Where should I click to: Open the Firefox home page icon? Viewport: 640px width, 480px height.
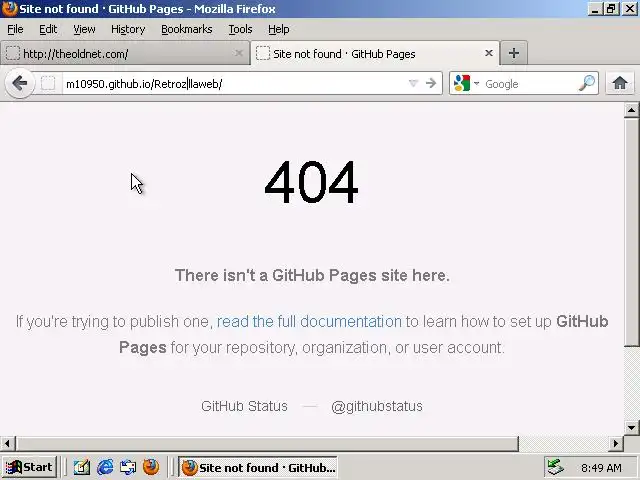[x=620, y=83]
